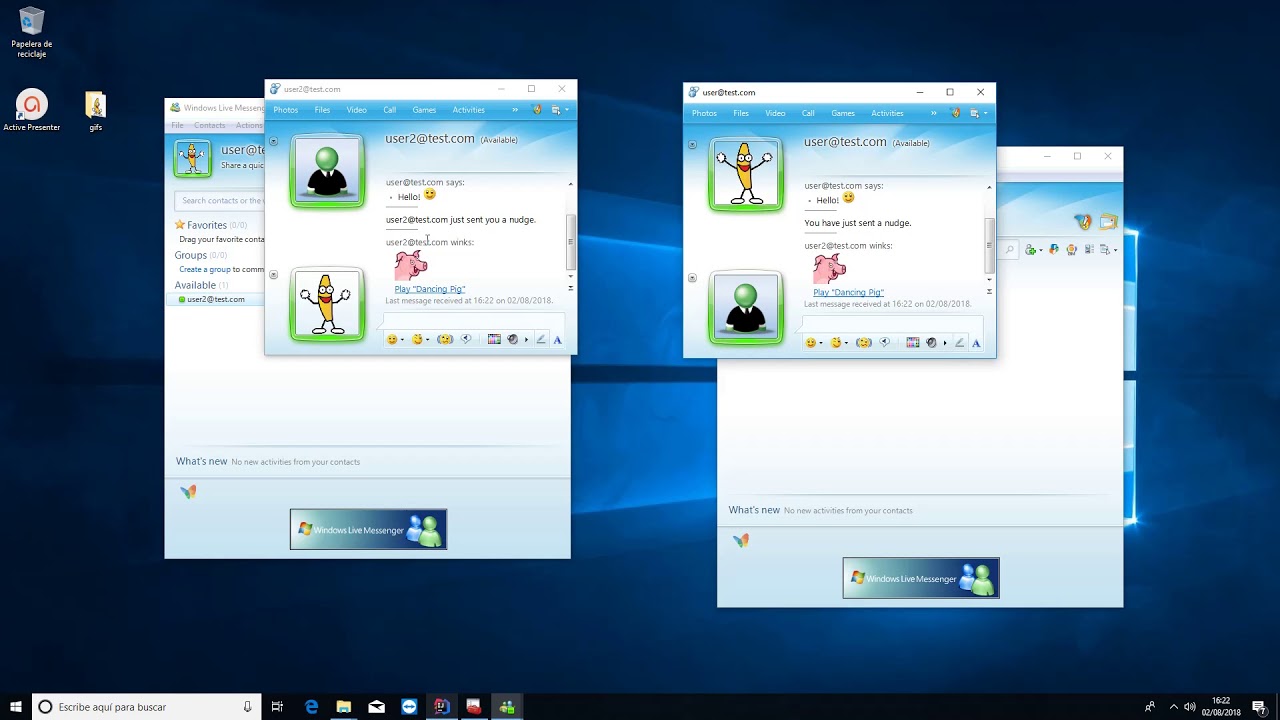Viewport: 1280px width, 720px height.
Task: Click the add contact icon in right Messenger window
Action: point(1030,249)
